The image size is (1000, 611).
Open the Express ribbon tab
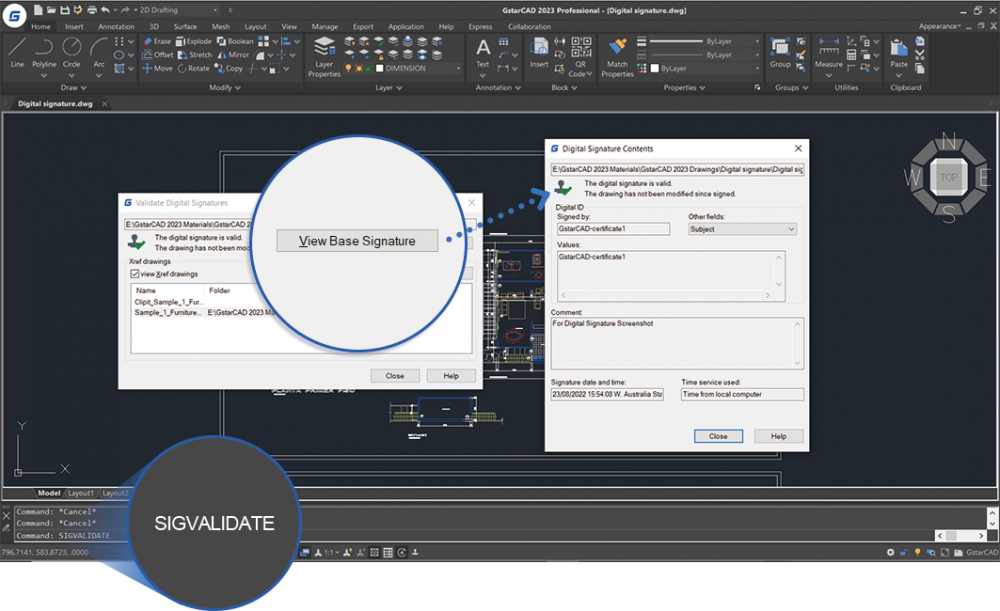[480, 27]
